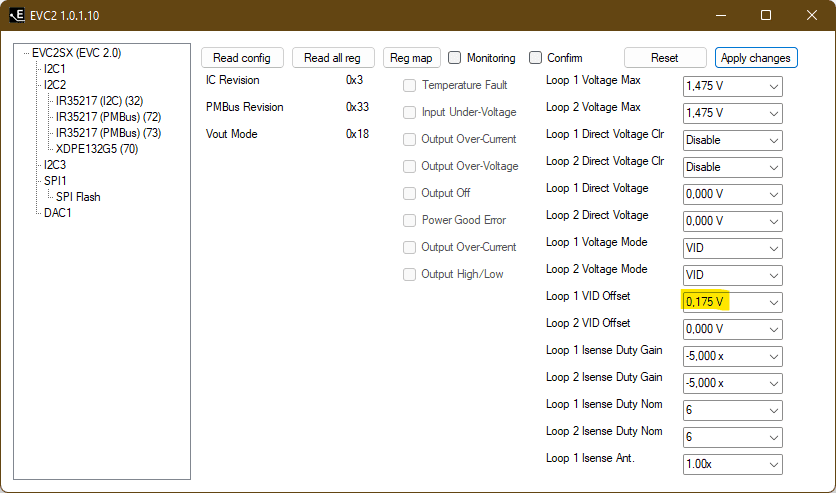Toggle the Output Off checkbox

coord(409,193)
